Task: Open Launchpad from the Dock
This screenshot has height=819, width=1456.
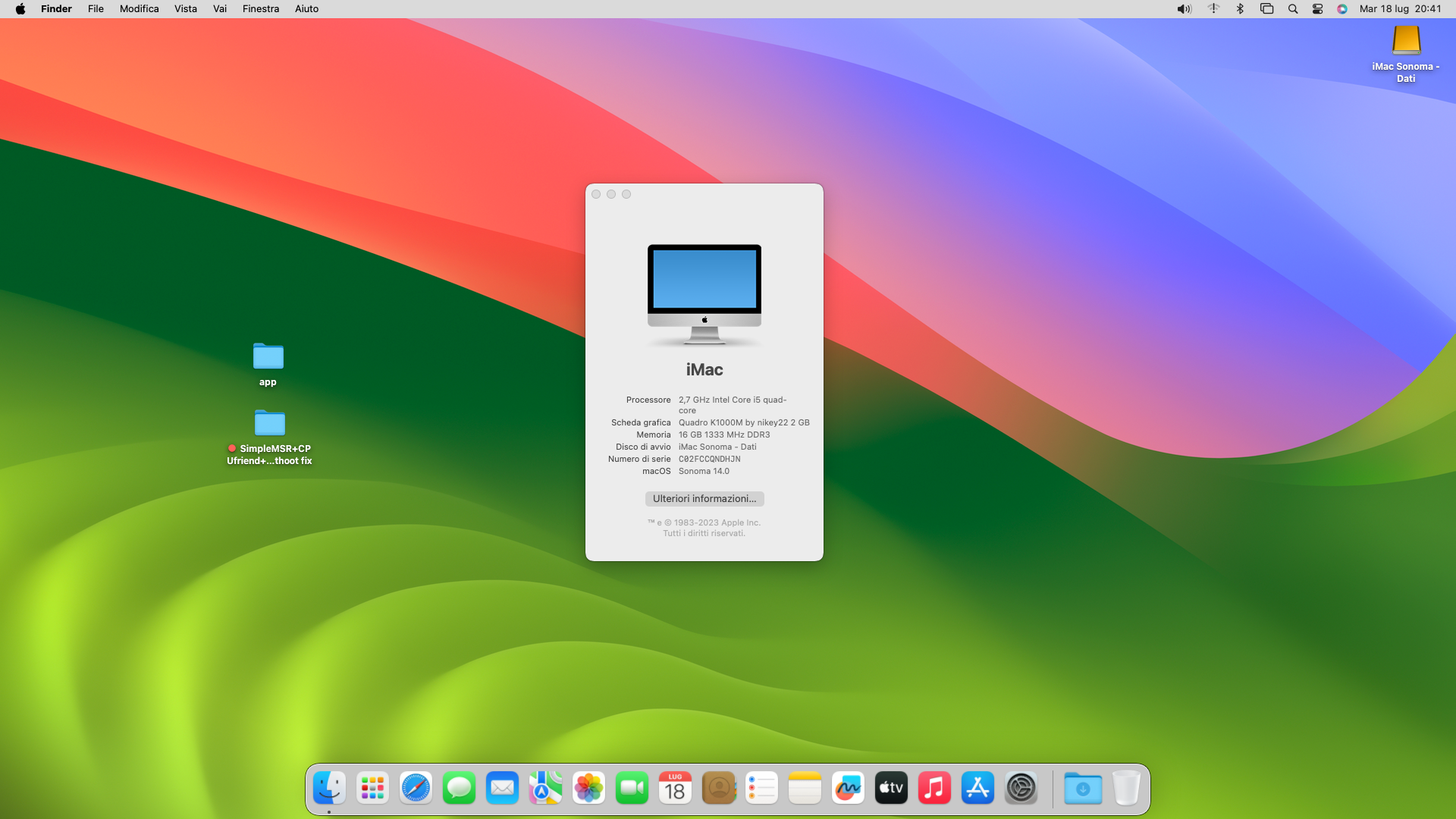Action: [372, 789]
